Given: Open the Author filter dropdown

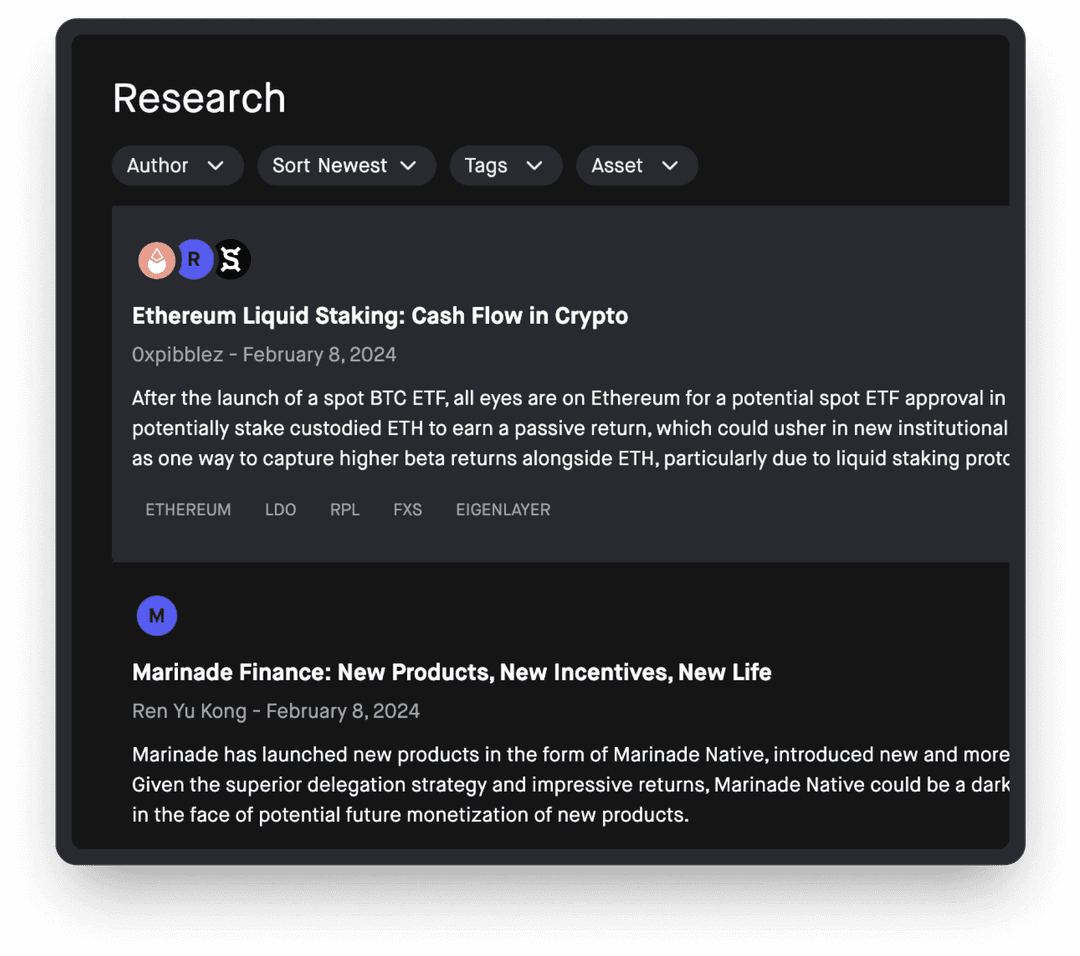Looking at the screenshot, I should coord(177,165).
